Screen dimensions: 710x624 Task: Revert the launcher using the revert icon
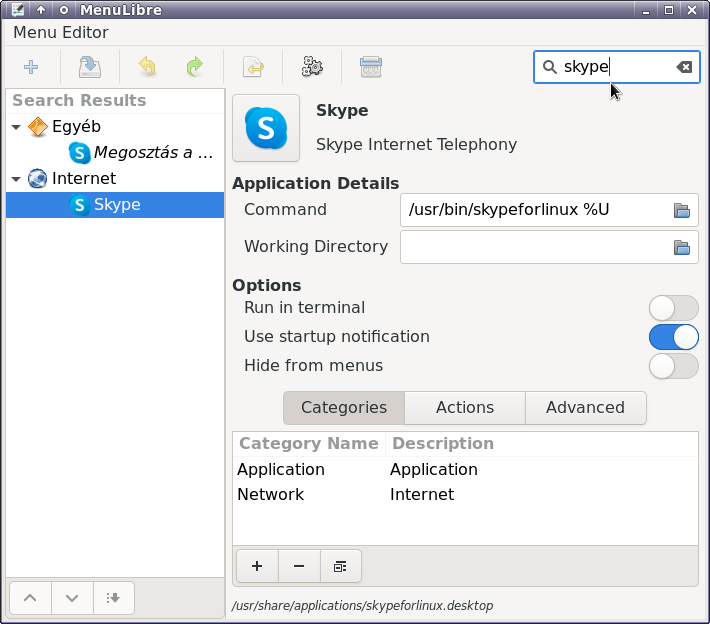pyautogui.click(x=253, y=67)
